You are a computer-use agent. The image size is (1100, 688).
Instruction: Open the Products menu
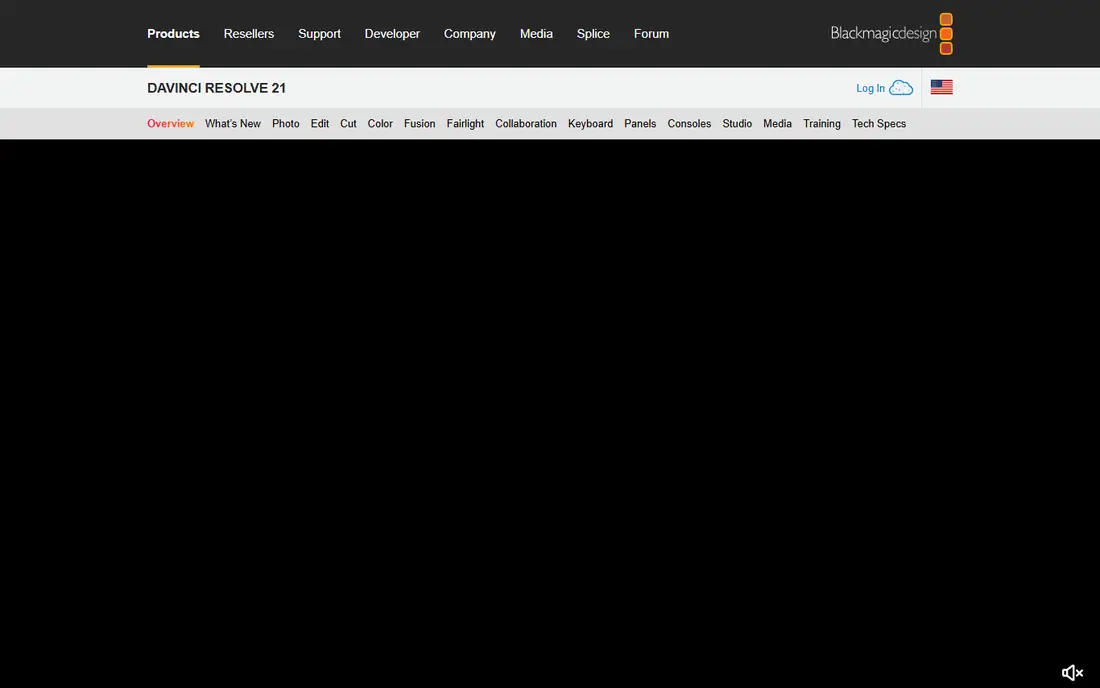tap(173, 34)
